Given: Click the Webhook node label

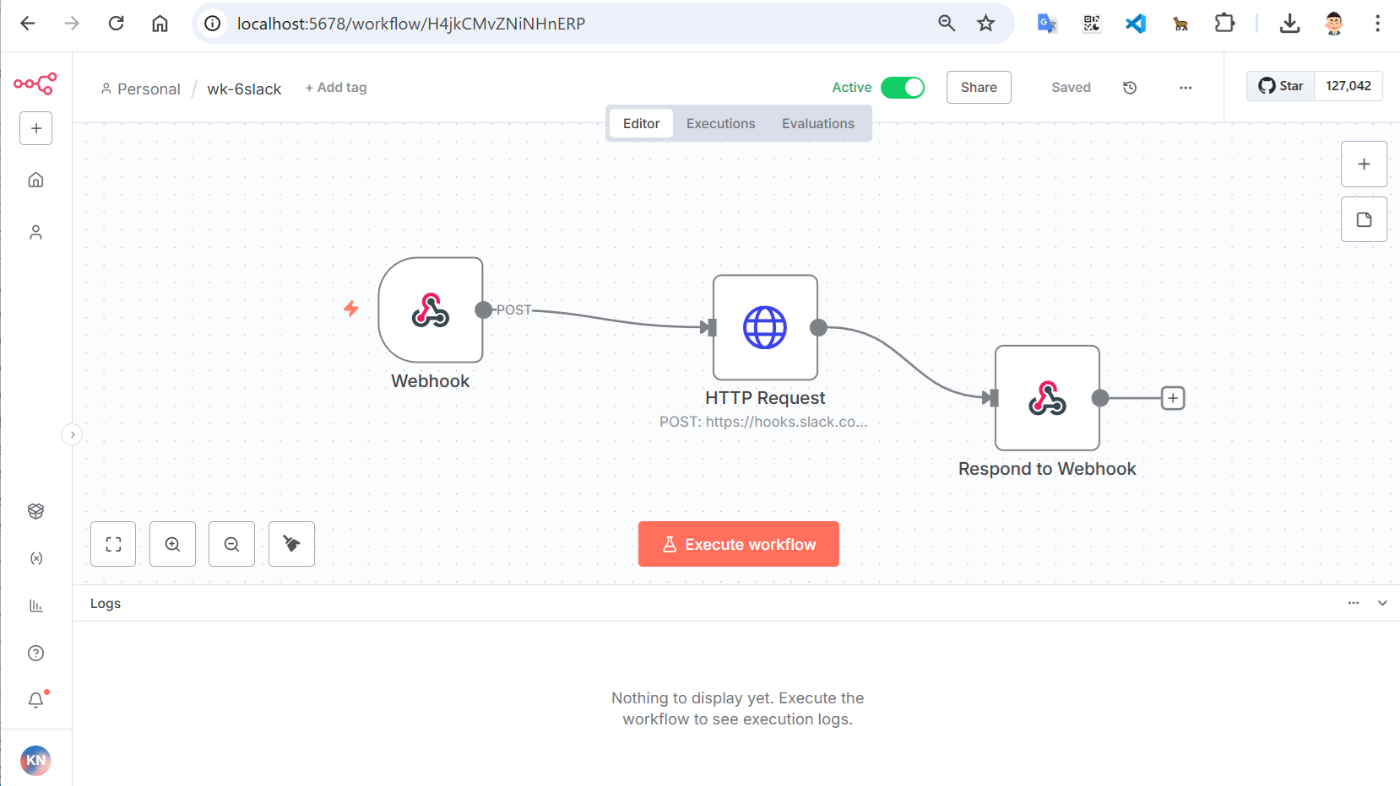Looking at the screenshot, I should pos(430,381).
